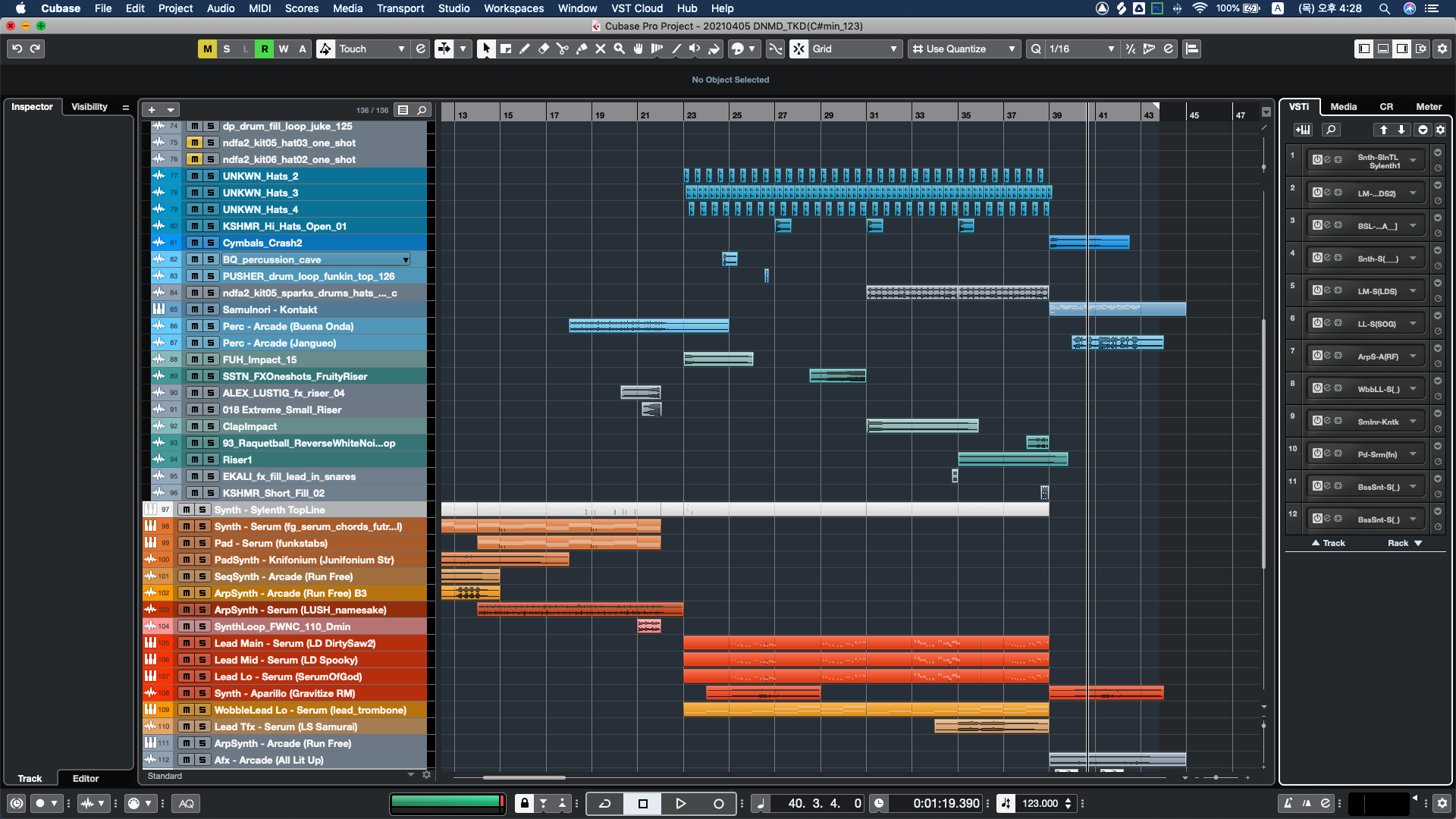This screenshot has height=819, width=1456.
Task: Open the 1/16 quantize preset dropdown
Action: [x=1081, y=49]
